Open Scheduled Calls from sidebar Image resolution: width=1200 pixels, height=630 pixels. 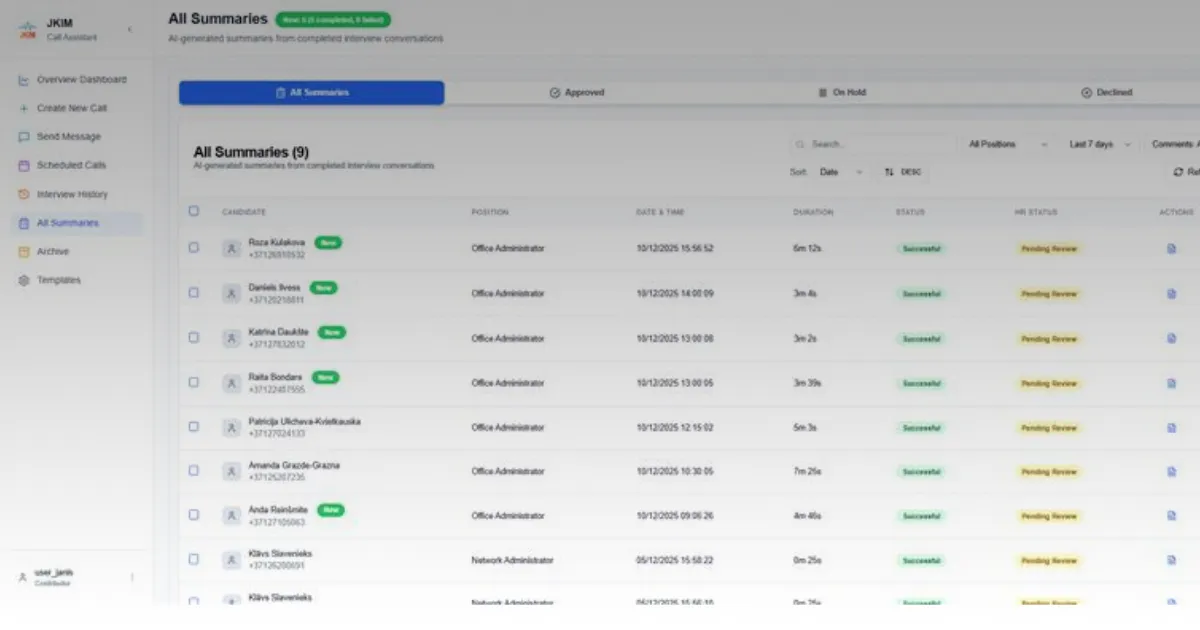(x=70, y=165)
